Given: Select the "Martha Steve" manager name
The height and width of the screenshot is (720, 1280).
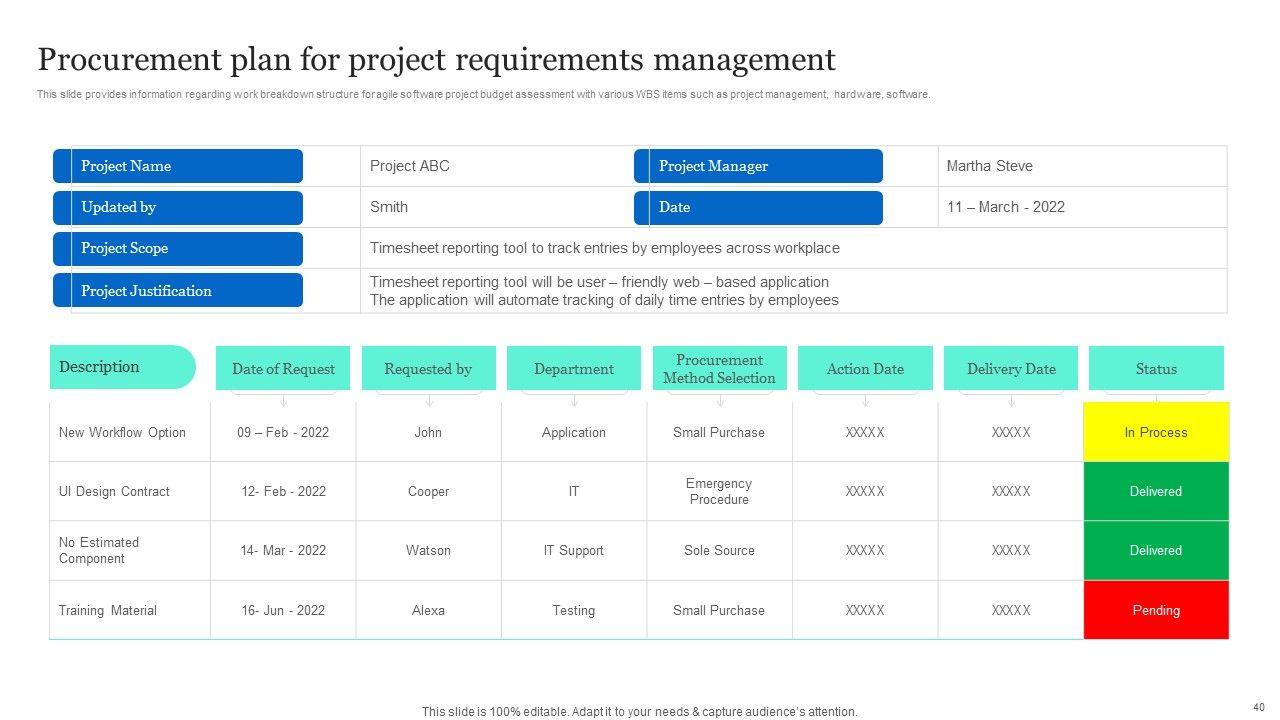Looking at the screenshot, I should point(990,166).
